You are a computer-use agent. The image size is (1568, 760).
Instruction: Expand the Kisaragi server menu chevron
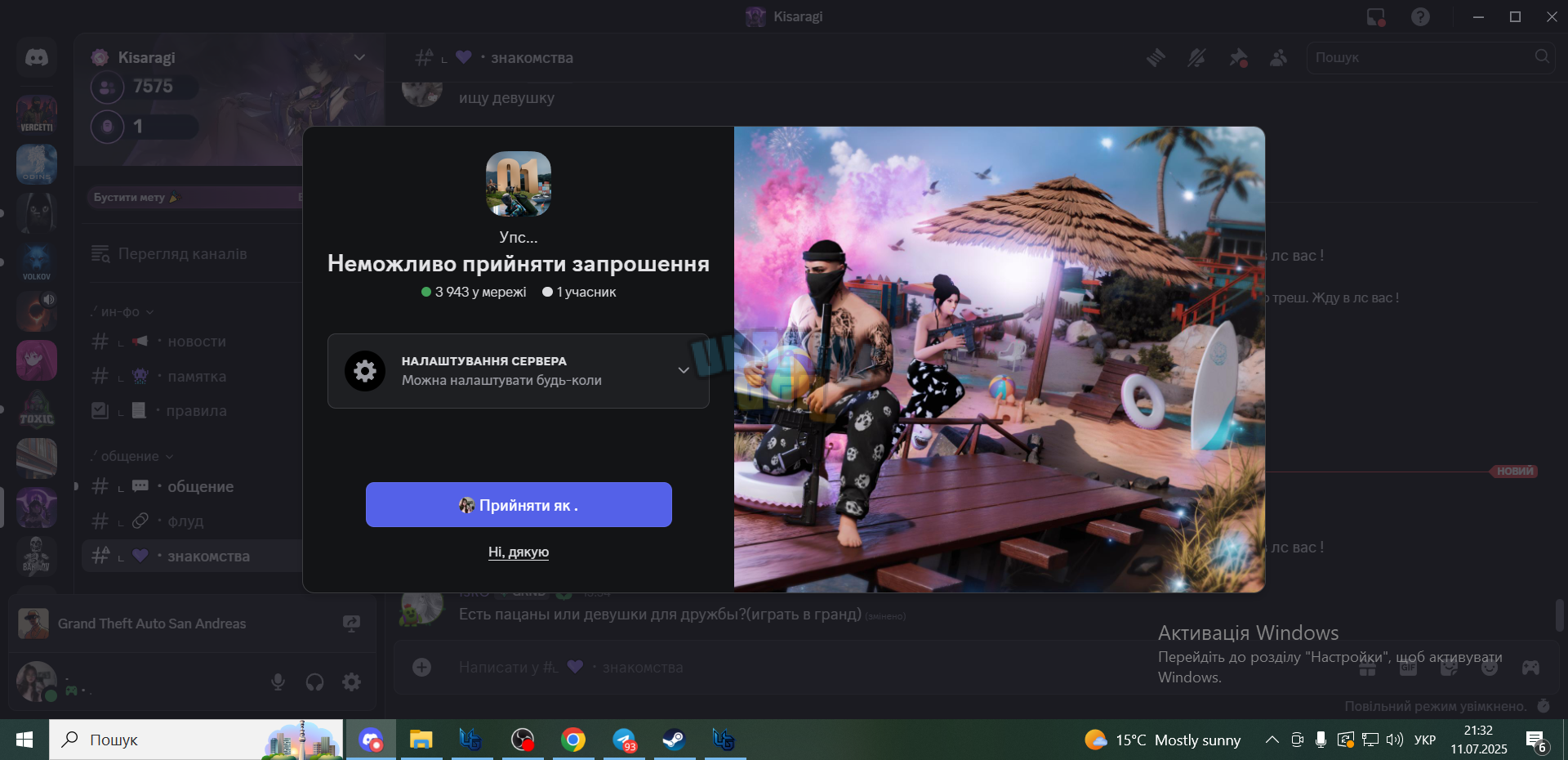(x=359, y=57)
